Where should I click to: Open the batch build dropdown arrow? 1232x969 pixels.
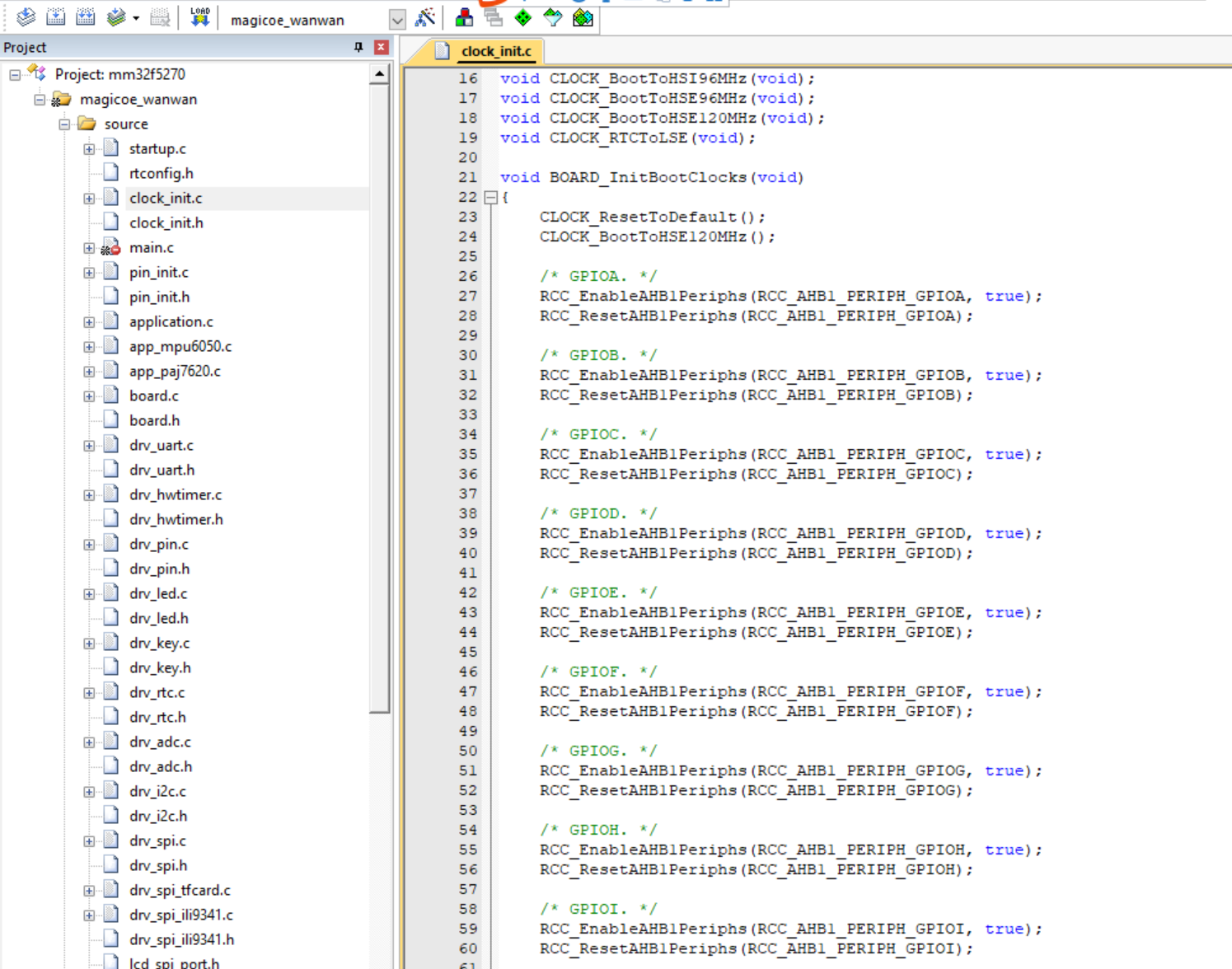point(136,18)
